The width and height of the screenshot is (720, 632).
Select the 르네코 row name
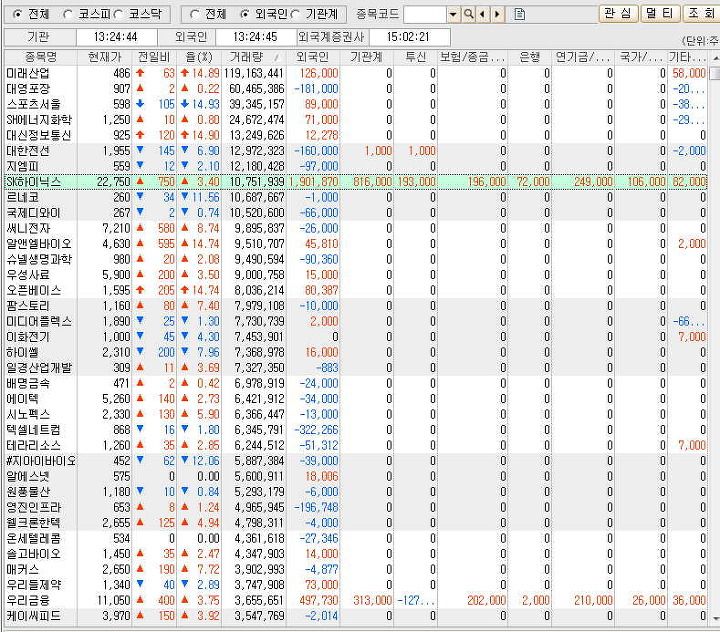(22, 198)
